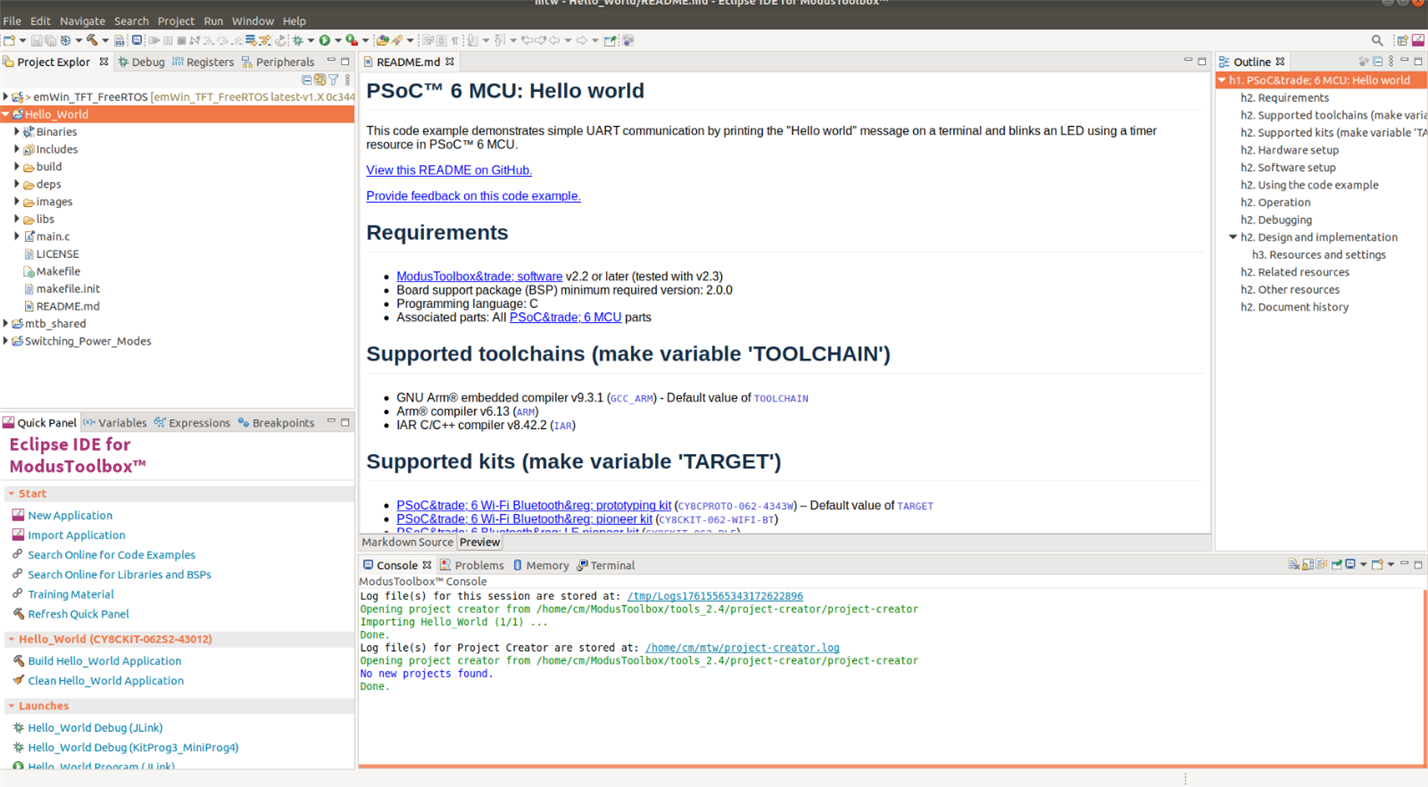Viewport: 1428px width, 787px height.
Task: Open the Project menu
Action: (x=176, y=21)
